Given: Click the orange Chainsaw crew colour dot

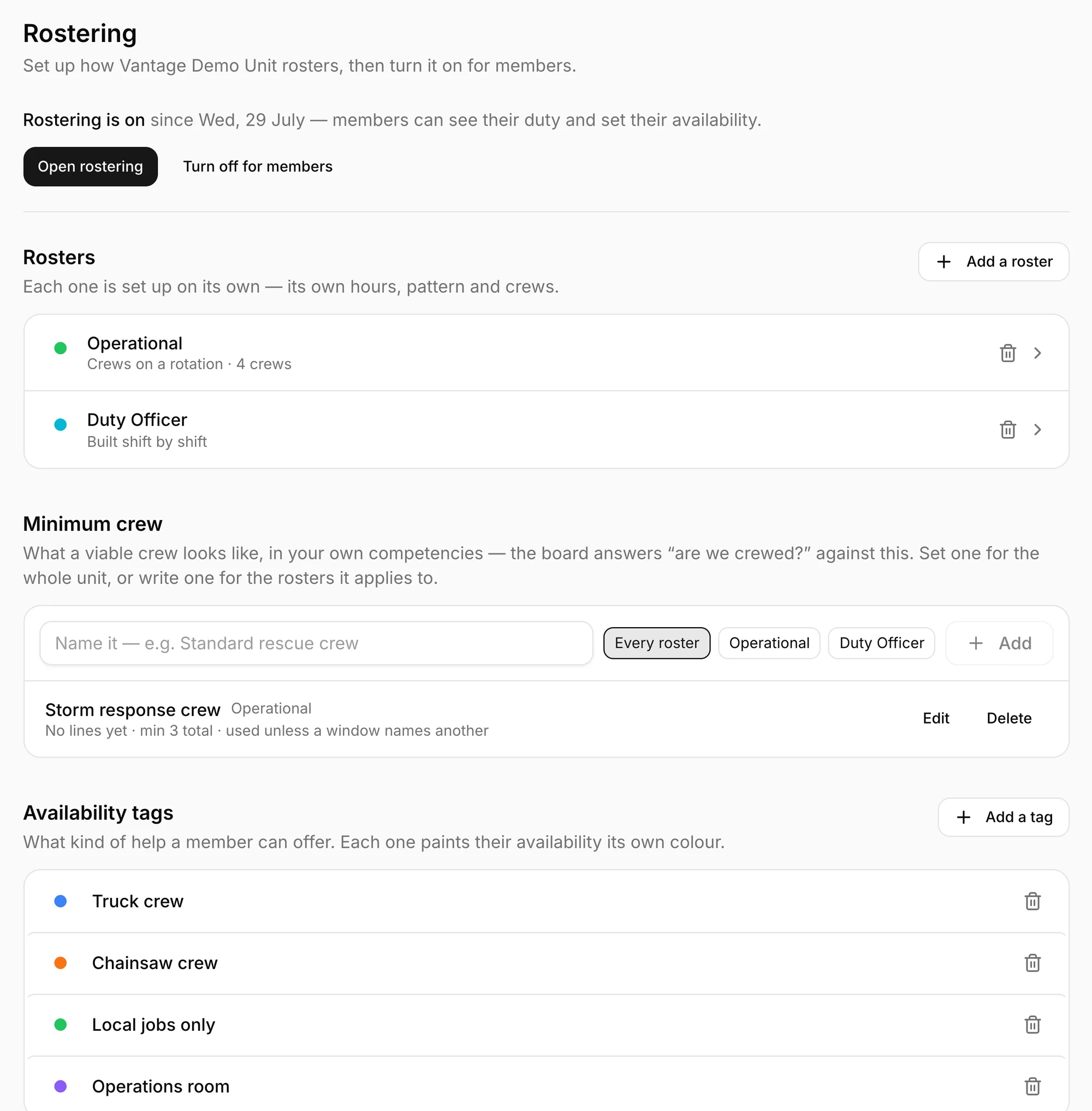Looking at the screenshot, I should pyautogui.click(x=60, y=963).
